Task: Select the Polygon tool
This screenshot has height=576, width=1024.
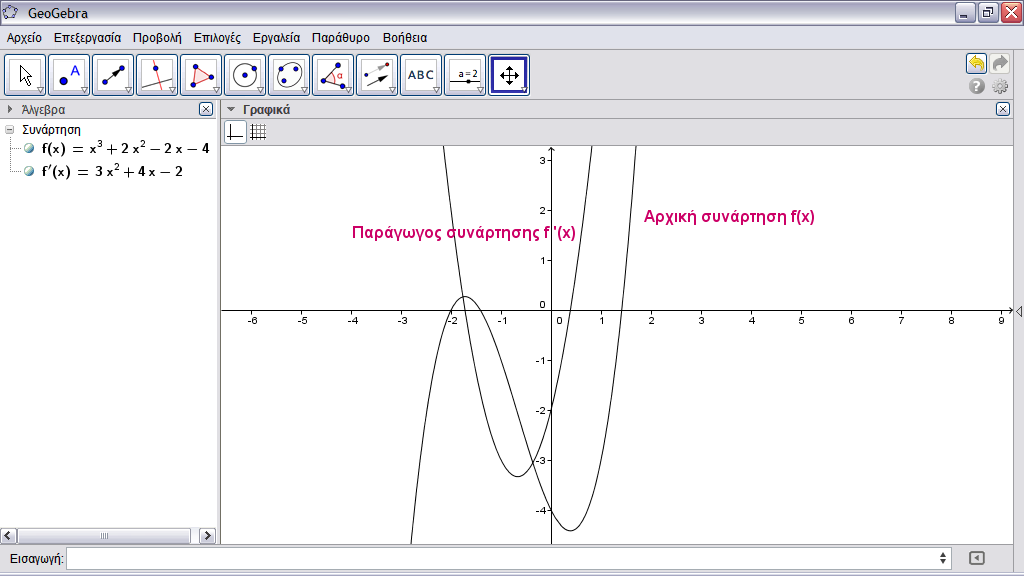Action: [x=200, y=75]
